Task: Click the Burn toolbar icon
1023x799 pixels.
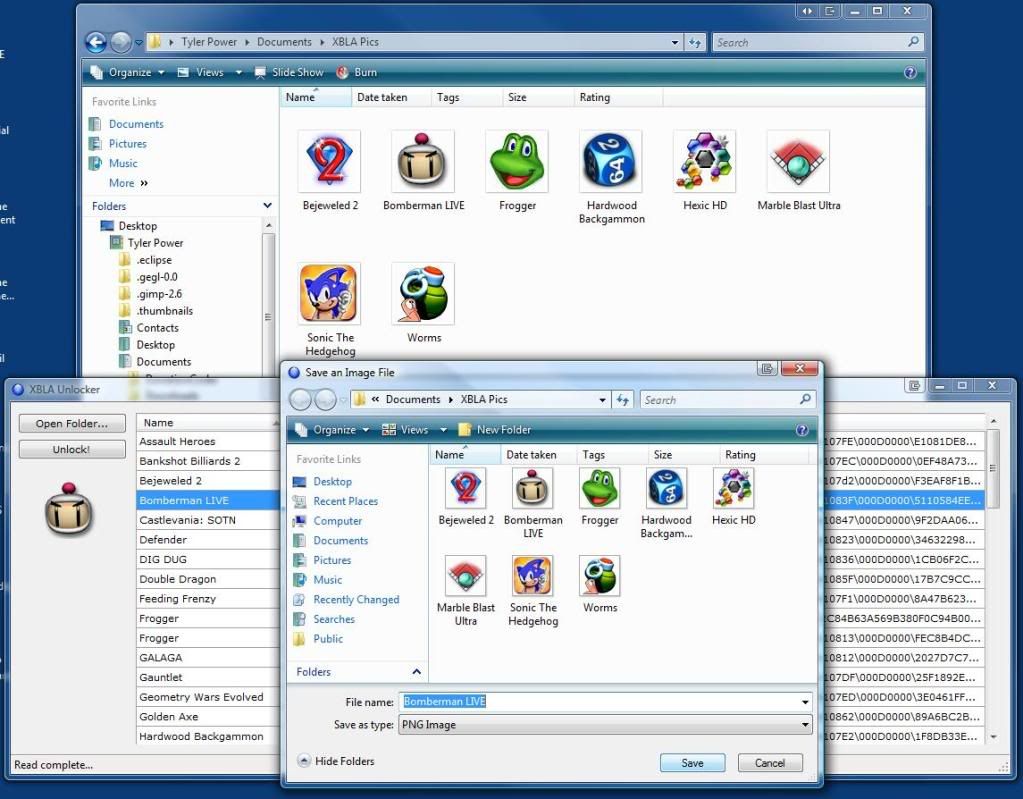Action: tap(356, 72)
